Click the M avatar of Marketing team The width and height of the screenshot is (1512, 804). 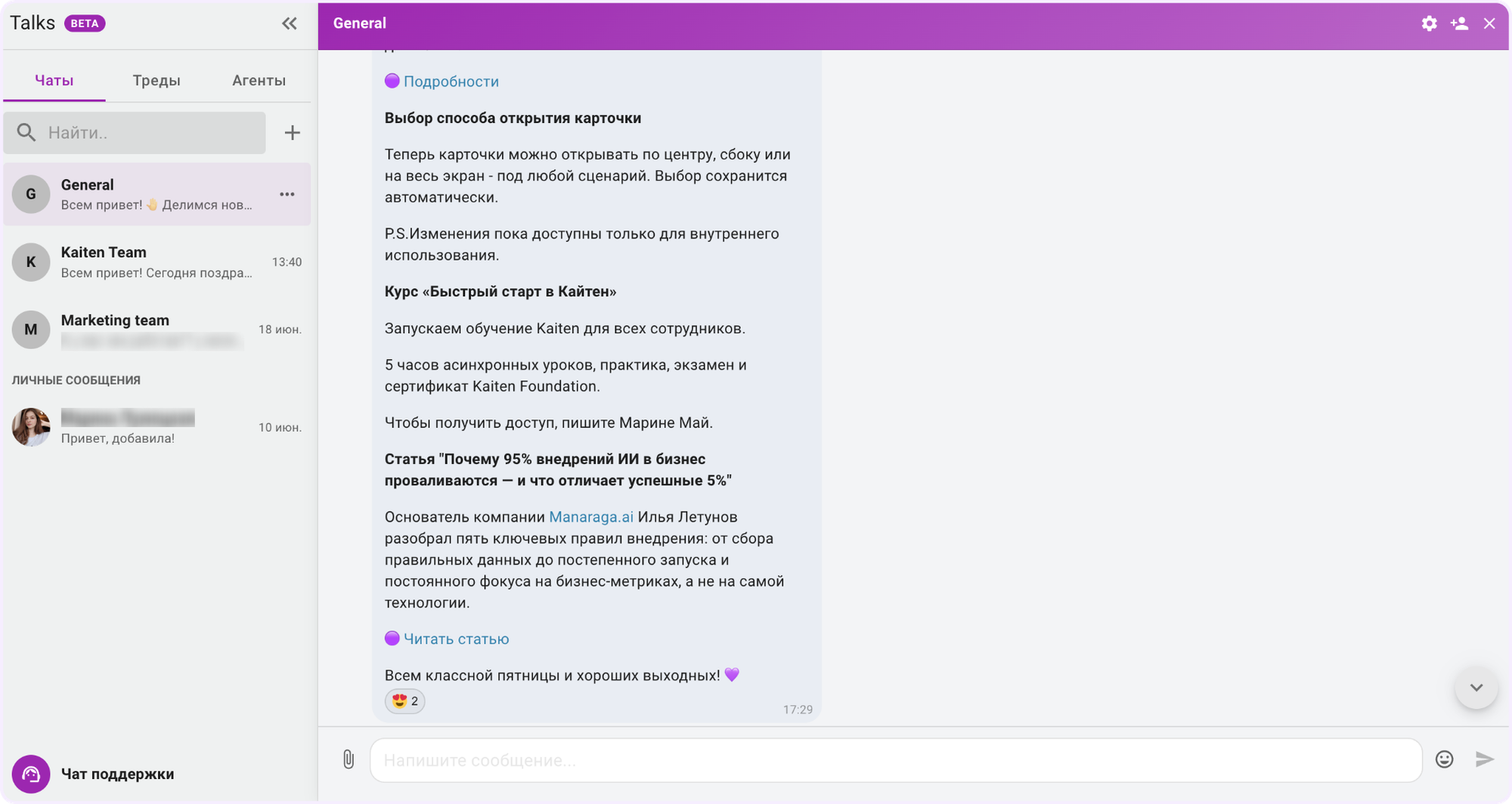tap(31, 330)
